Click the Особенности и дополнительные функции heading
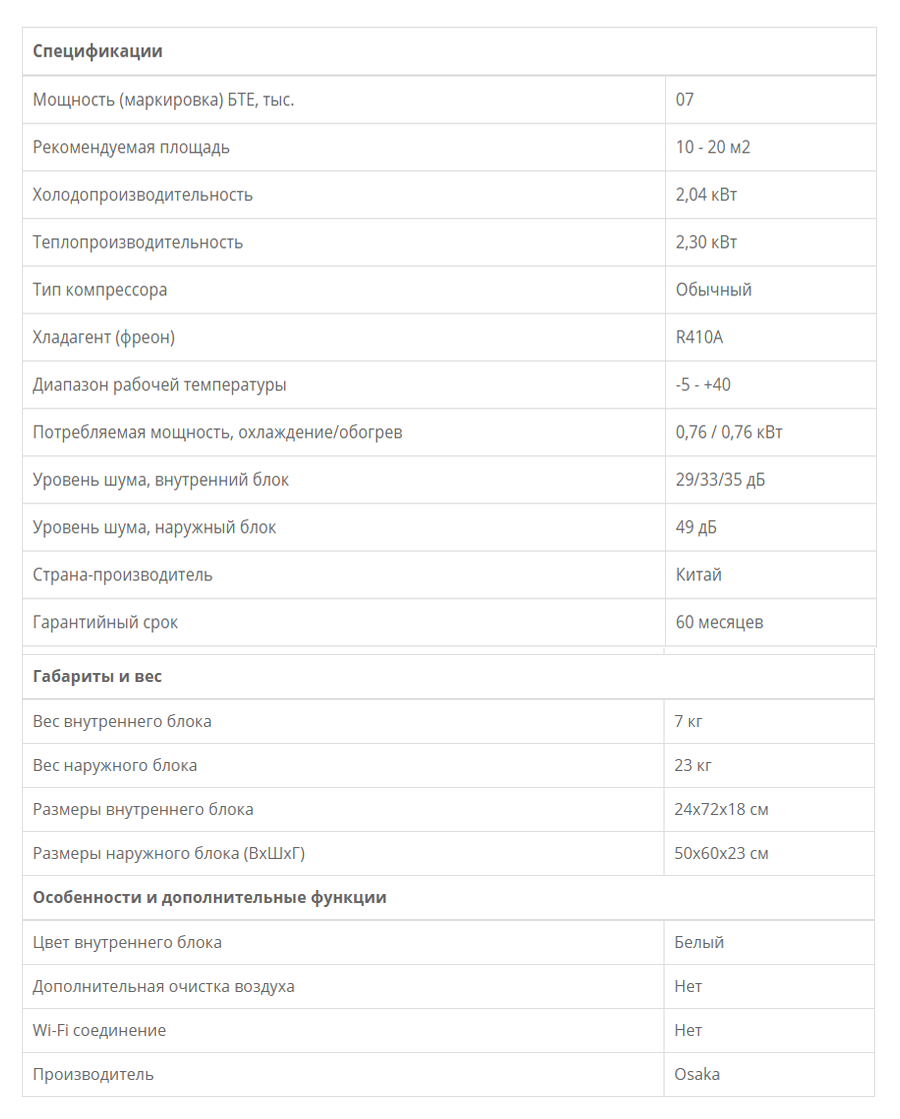This screenshot has height=1119, width=900. (x=210, y=898)
